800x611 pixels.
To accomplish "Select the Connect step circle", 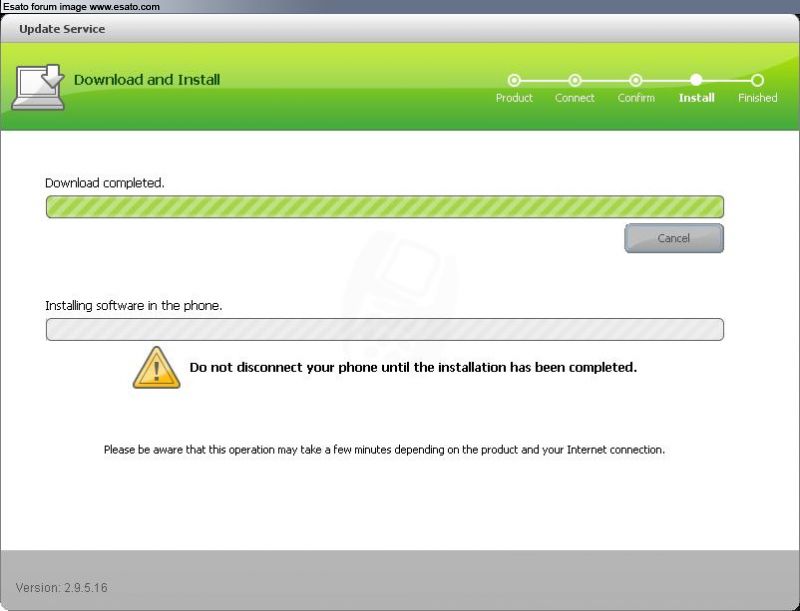I will point(574,80).
